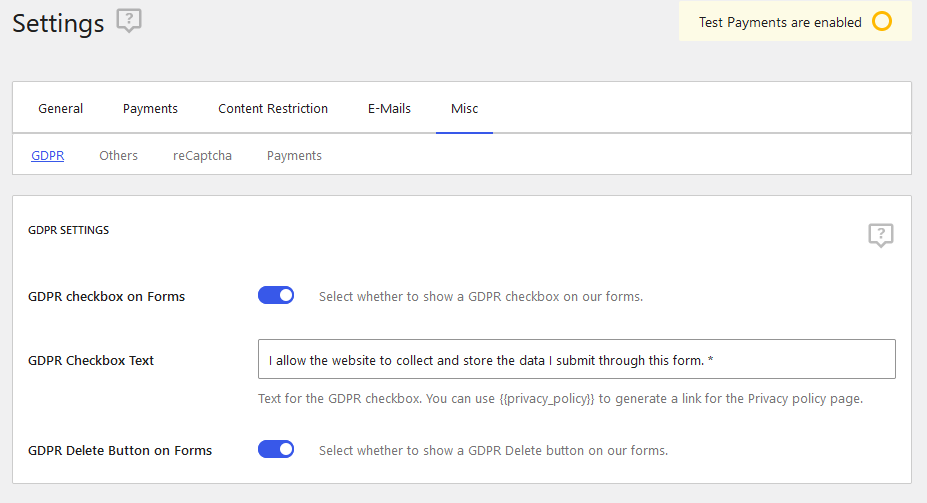The height and width of the screenshot is (503, 927).
Task: Click the orange Test Payments status circle
Action: [881, 22]
